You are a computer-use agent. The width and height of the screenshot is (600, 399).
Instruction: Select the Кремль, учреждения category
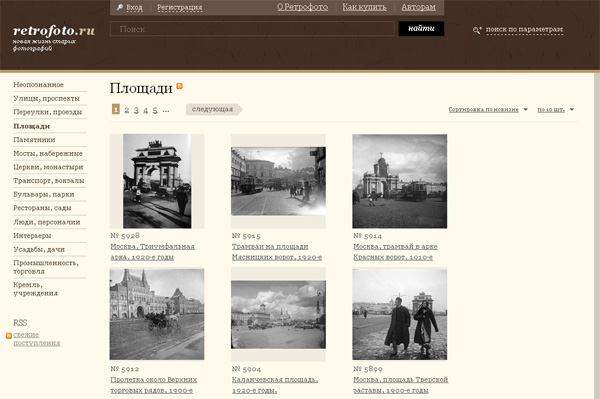pos(35,289)
